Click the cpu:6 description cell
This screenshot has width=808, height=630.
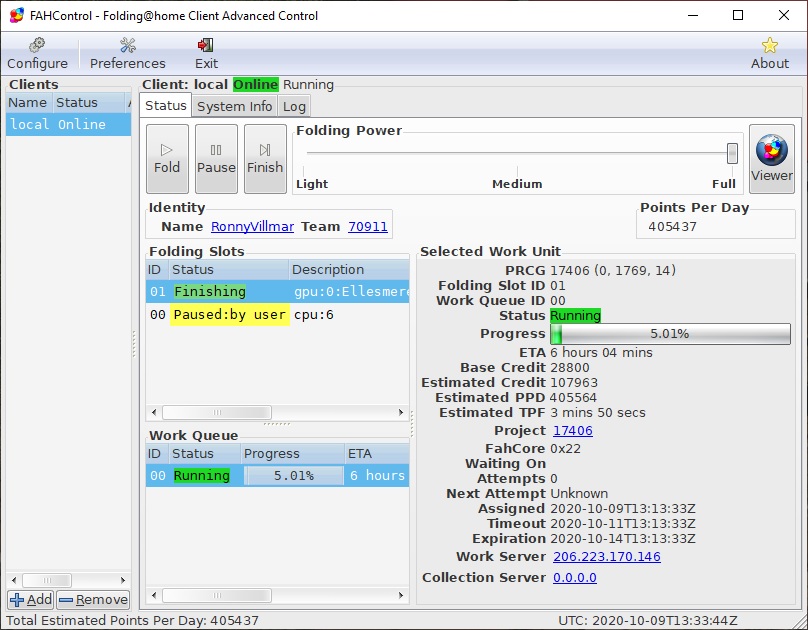314,315
